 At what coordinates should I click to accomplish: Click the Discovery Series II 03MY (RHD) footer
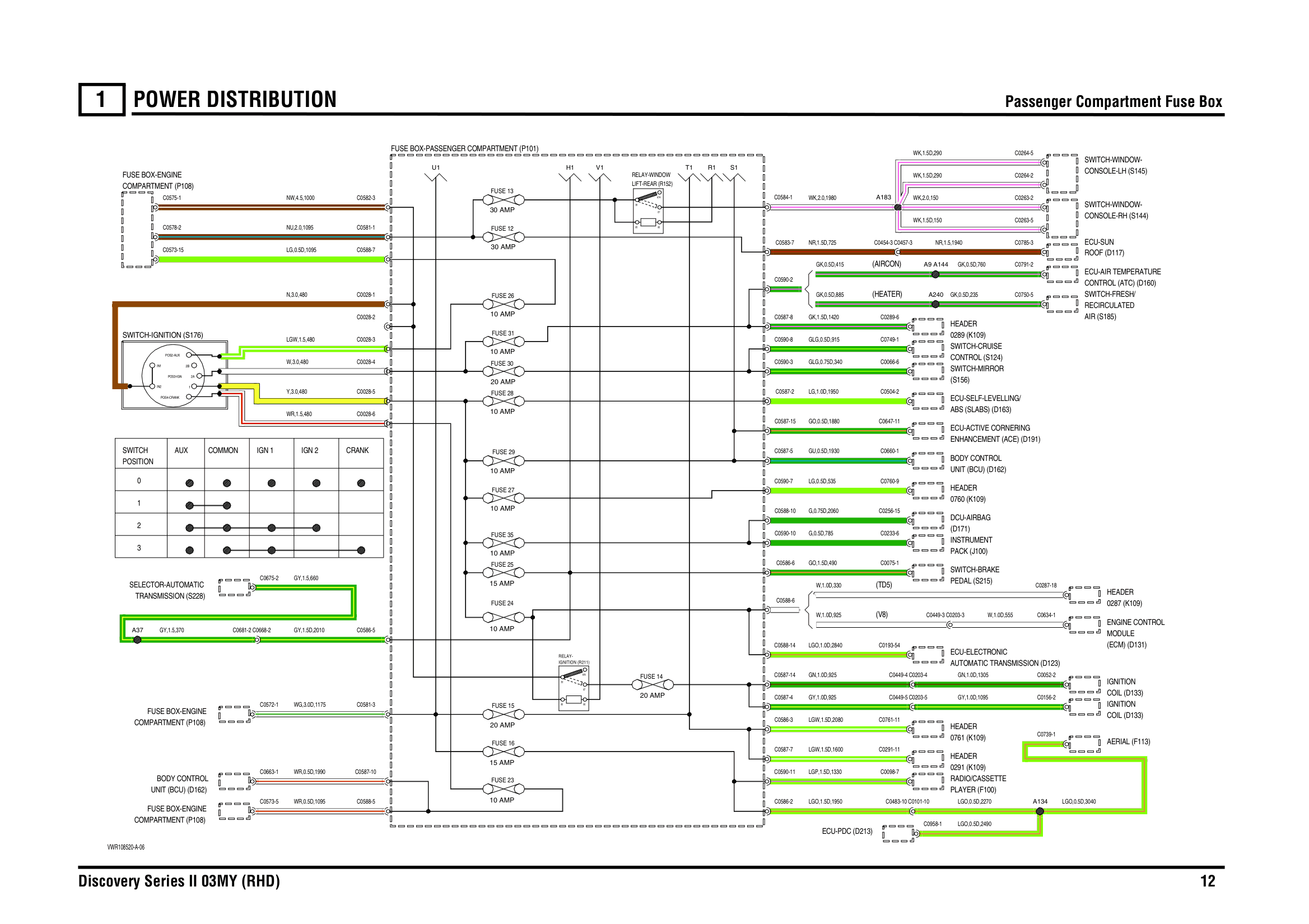(179, 881)
